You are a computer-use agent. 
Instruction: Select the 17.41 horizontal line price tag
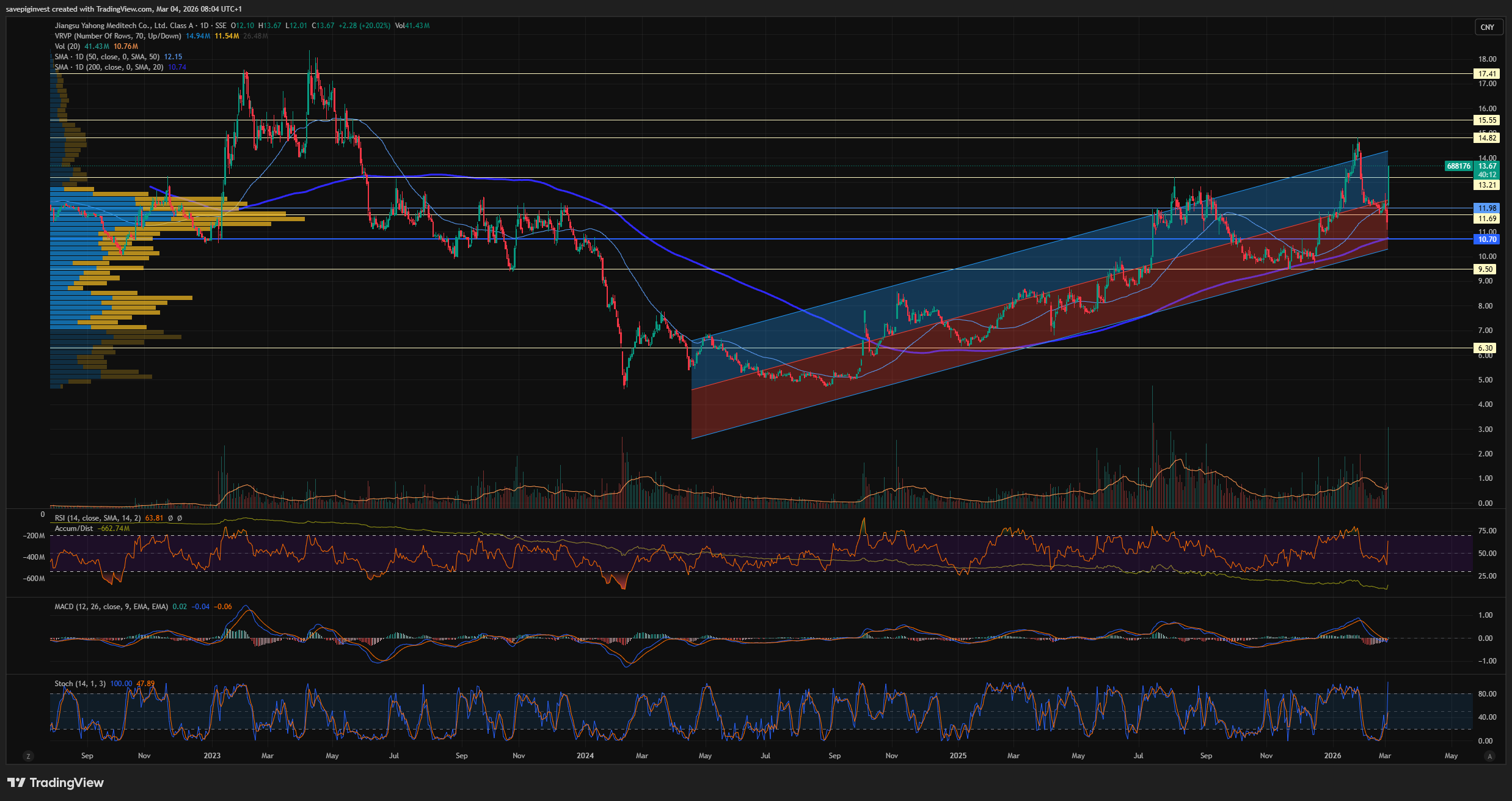[x=1487, y=74]
